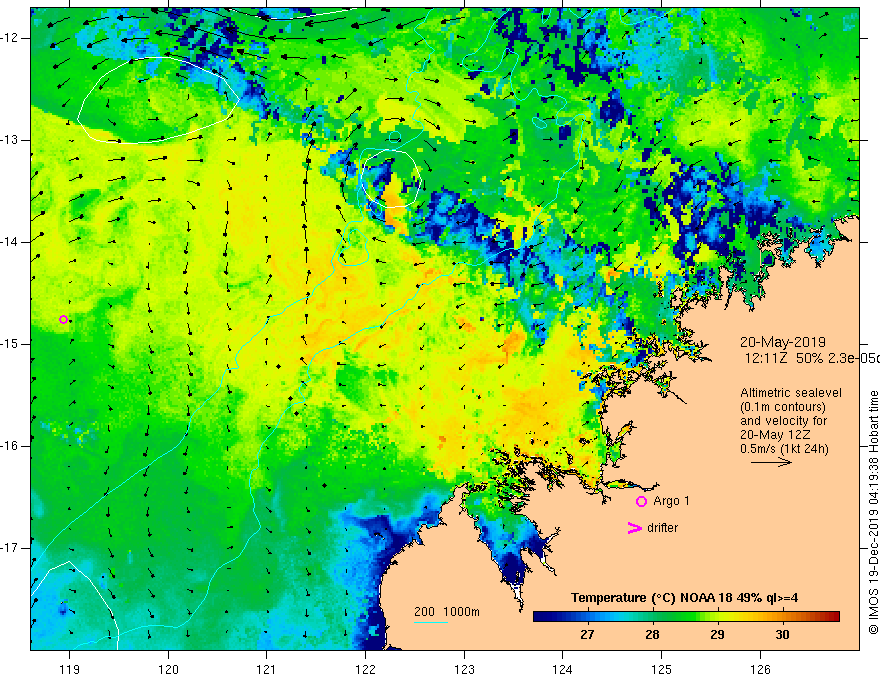Click the 'Altimetric sealevel' caption line

coord(791,393)
